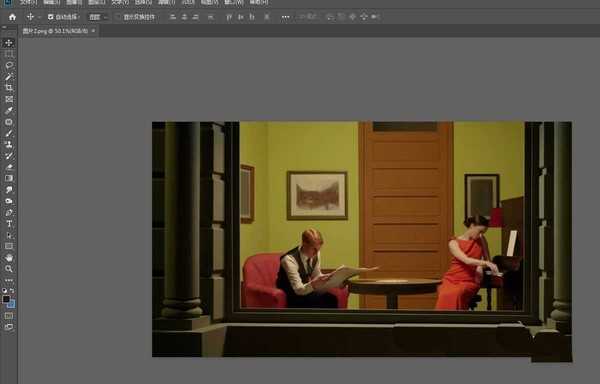Swap foreground and background colors
The width and height of the screenshot is (600, 384).
12,291
